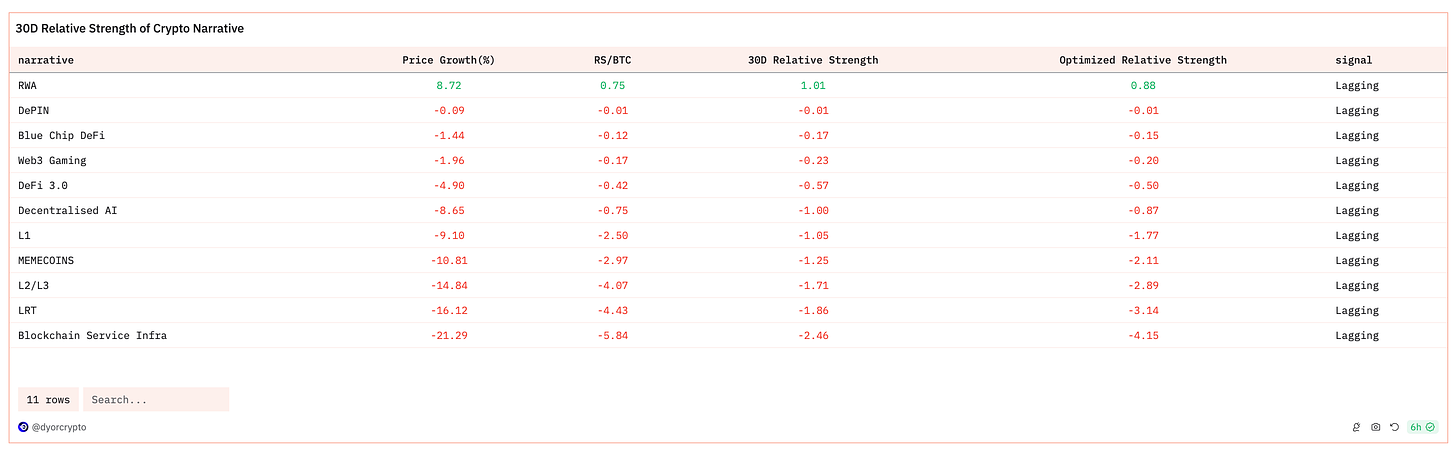The image size is (1456, 453).
Task: Select the RWA narrative row
Action: coord(728,85)
